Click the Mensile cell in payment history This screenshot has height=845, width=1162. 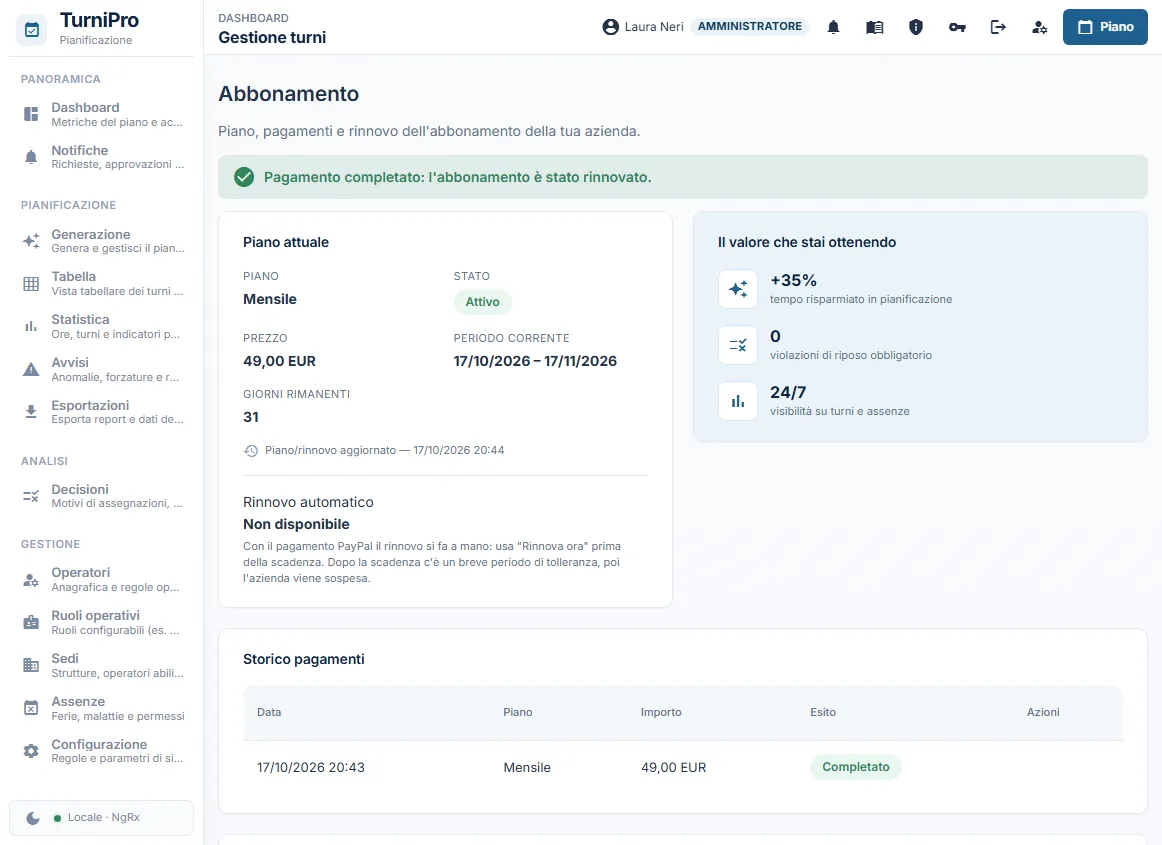pyautogui.click(x=527, y=768)
